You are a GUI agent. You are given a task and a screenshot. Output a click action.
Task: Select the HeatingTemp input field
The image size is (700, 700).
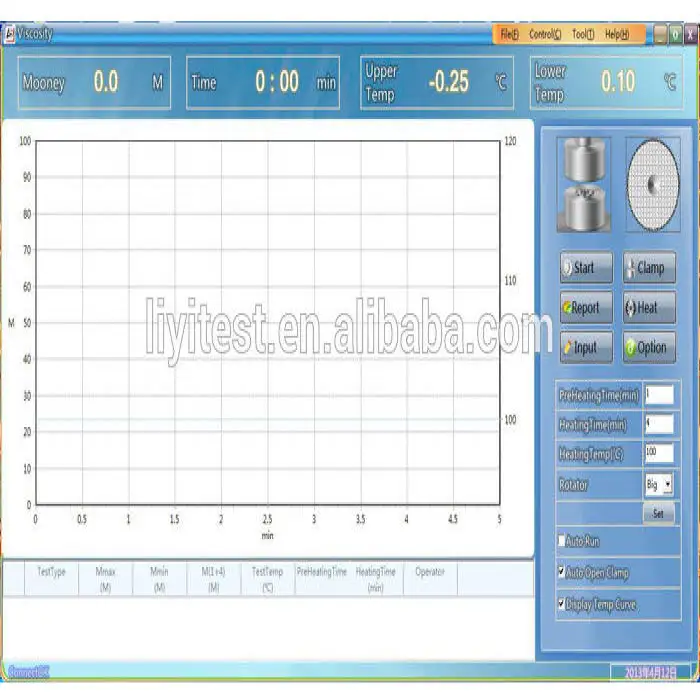point(658,453)
